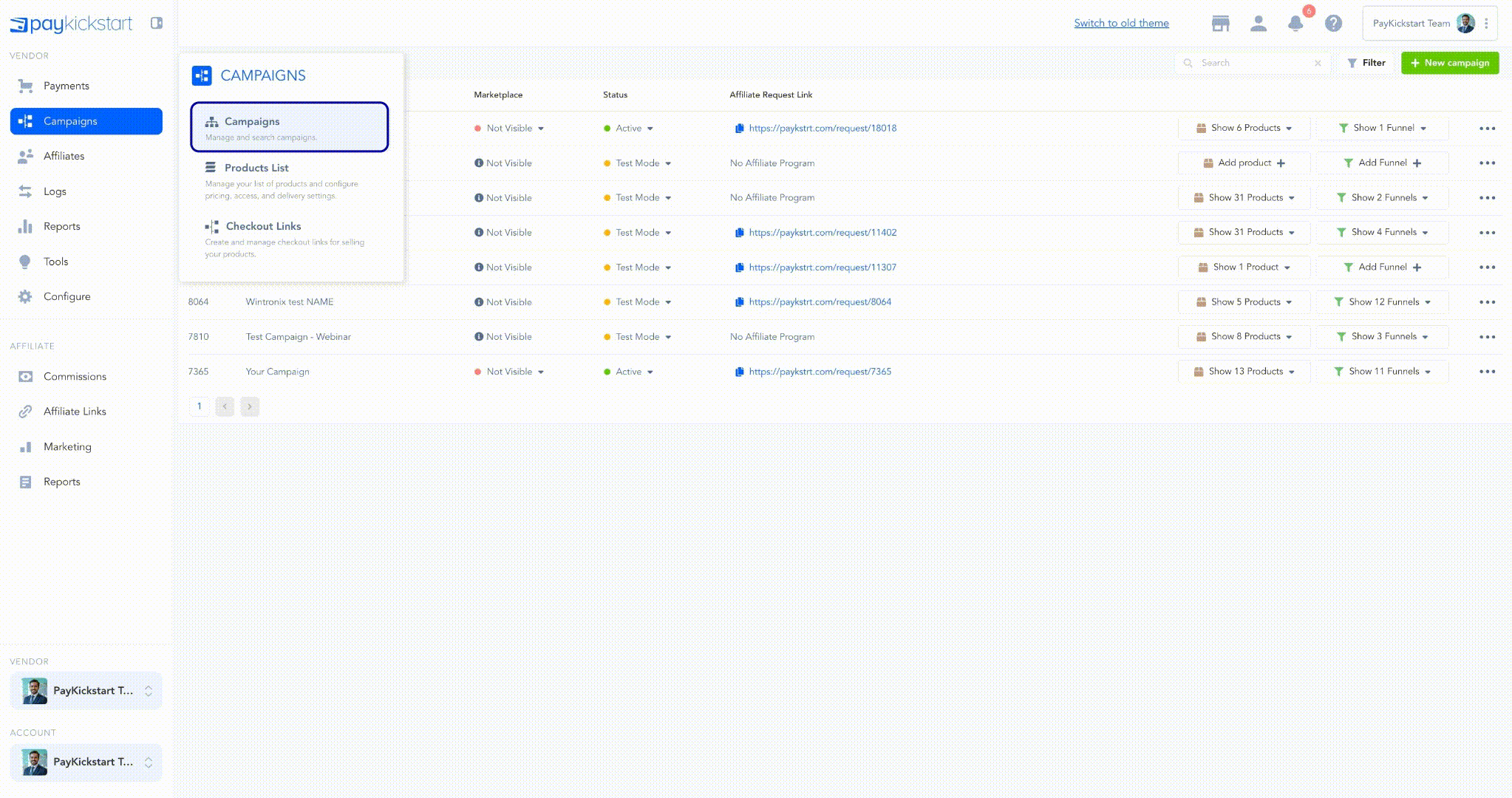This screenshot has height=798, width=1512.
Task: Open Active status dropdown for Your Campaign
Action: coord(629,372)
